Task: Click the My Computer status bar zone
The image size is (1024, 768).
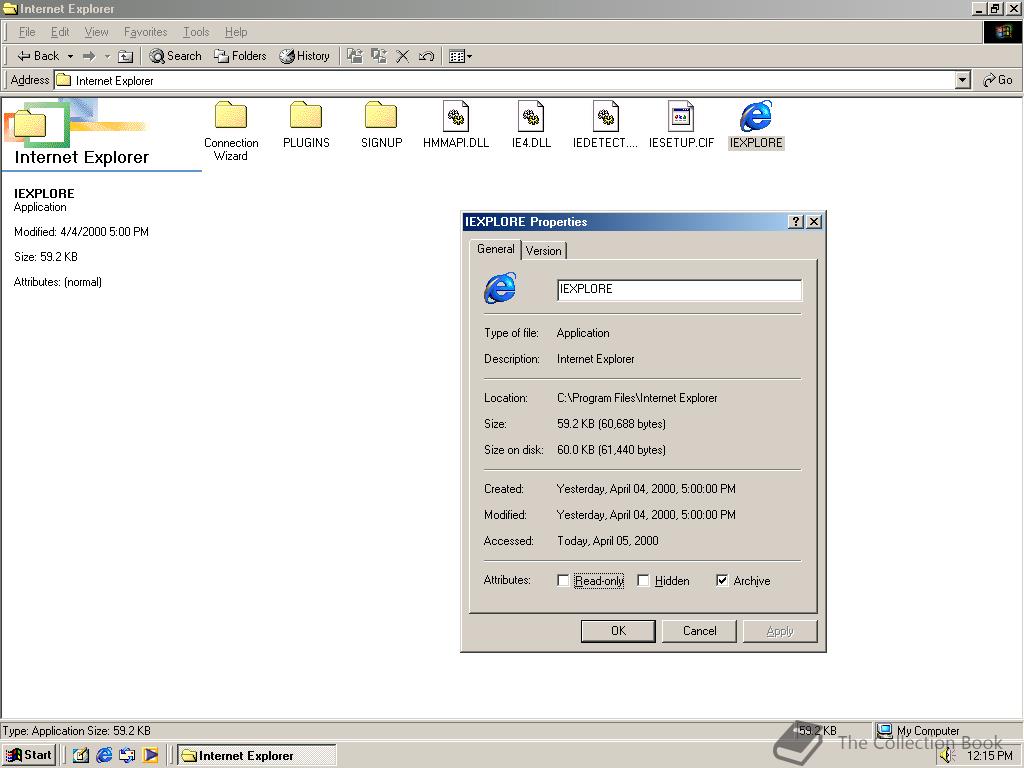Action: (x=946, y=730)
